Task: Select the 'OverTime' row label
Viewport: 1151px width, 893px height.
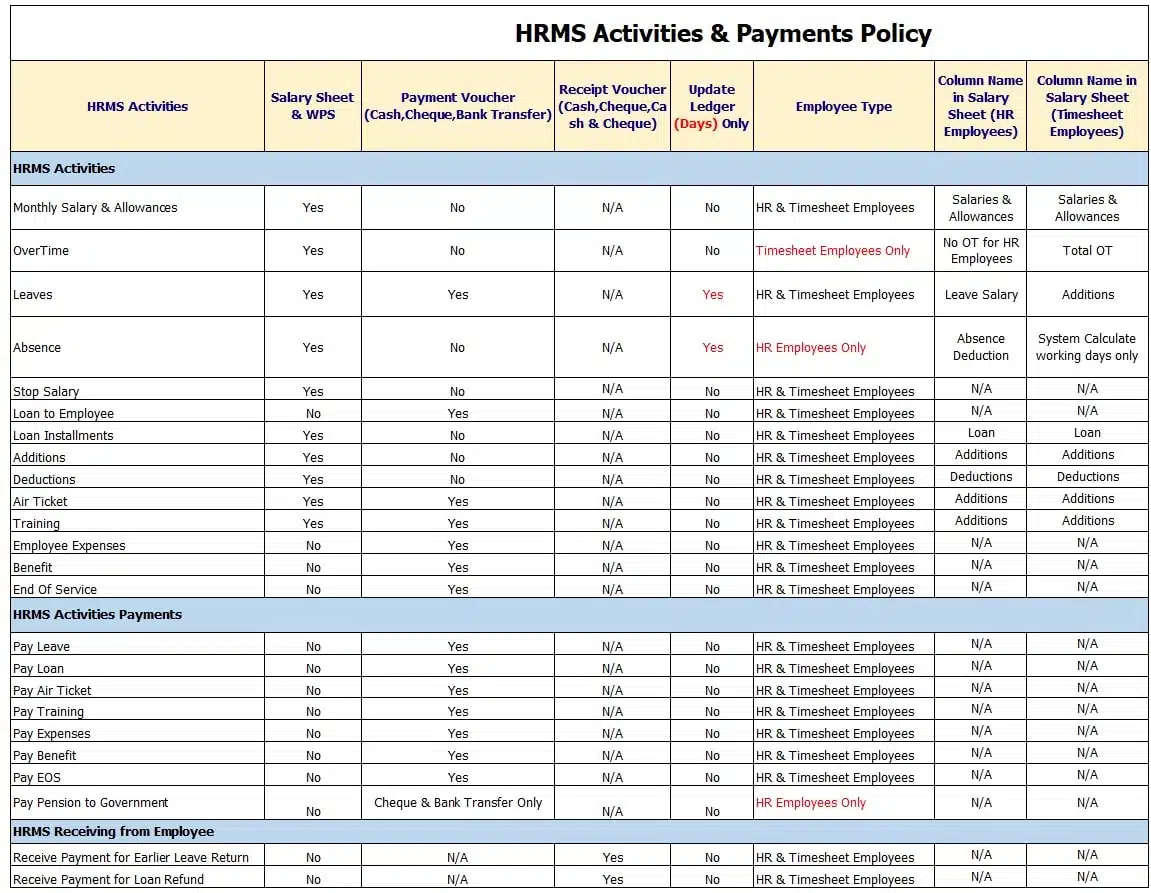Action: tap(41, 250)
